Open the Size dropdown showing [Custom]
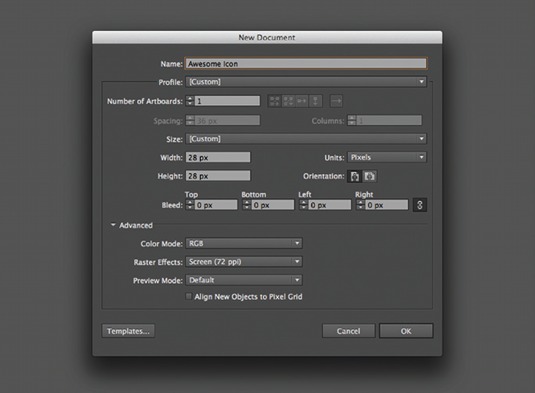Viewport: 535px width, 393px height. (306, 139)
